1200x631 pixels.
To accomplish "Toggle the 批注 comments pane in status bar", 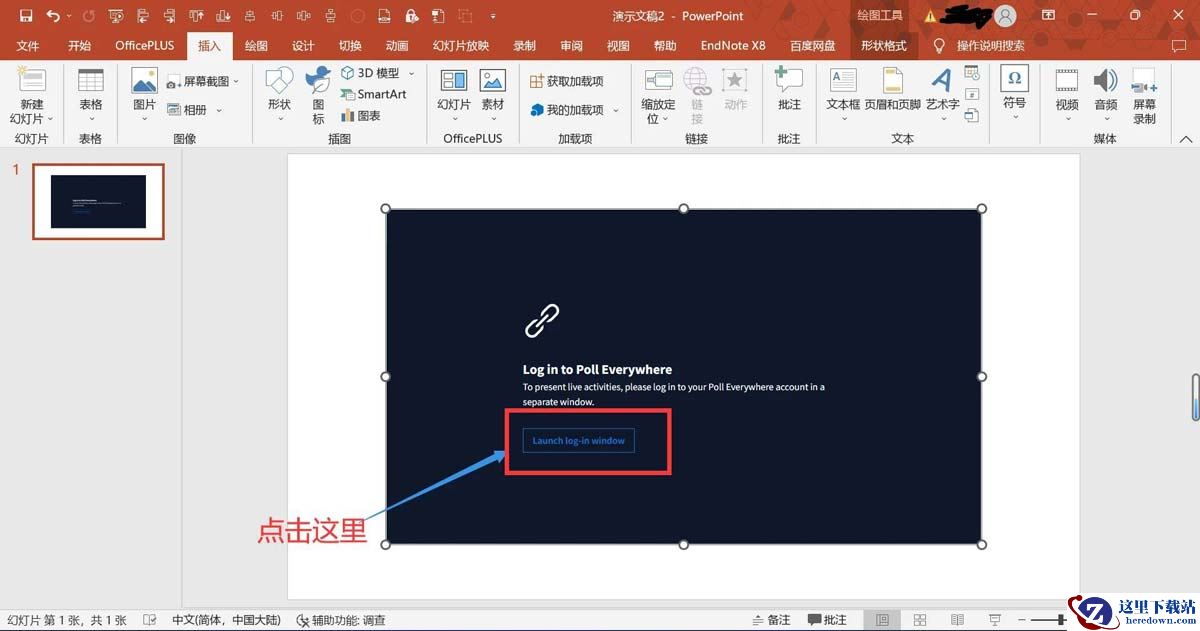I will tap(827, 620).
